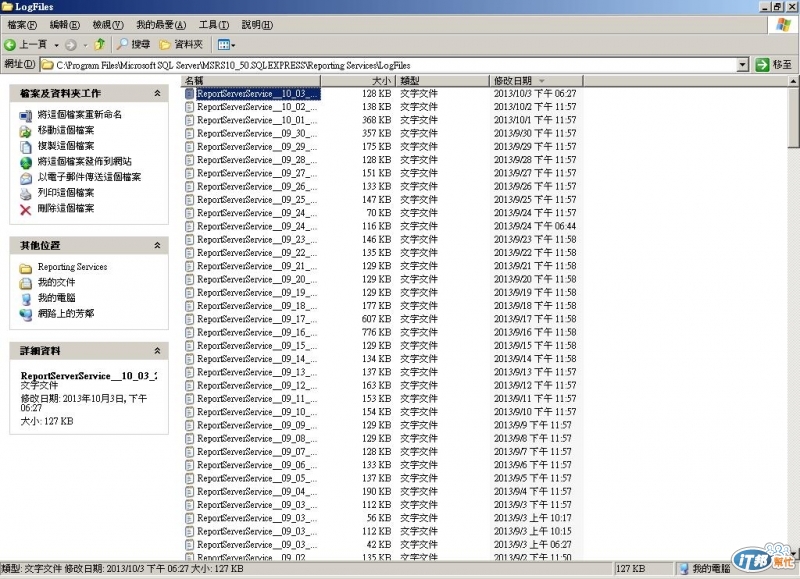800x579 pixels.
Task: Open Reporting Services folder link
Action: pyautogui.click(x=72, y=267)
